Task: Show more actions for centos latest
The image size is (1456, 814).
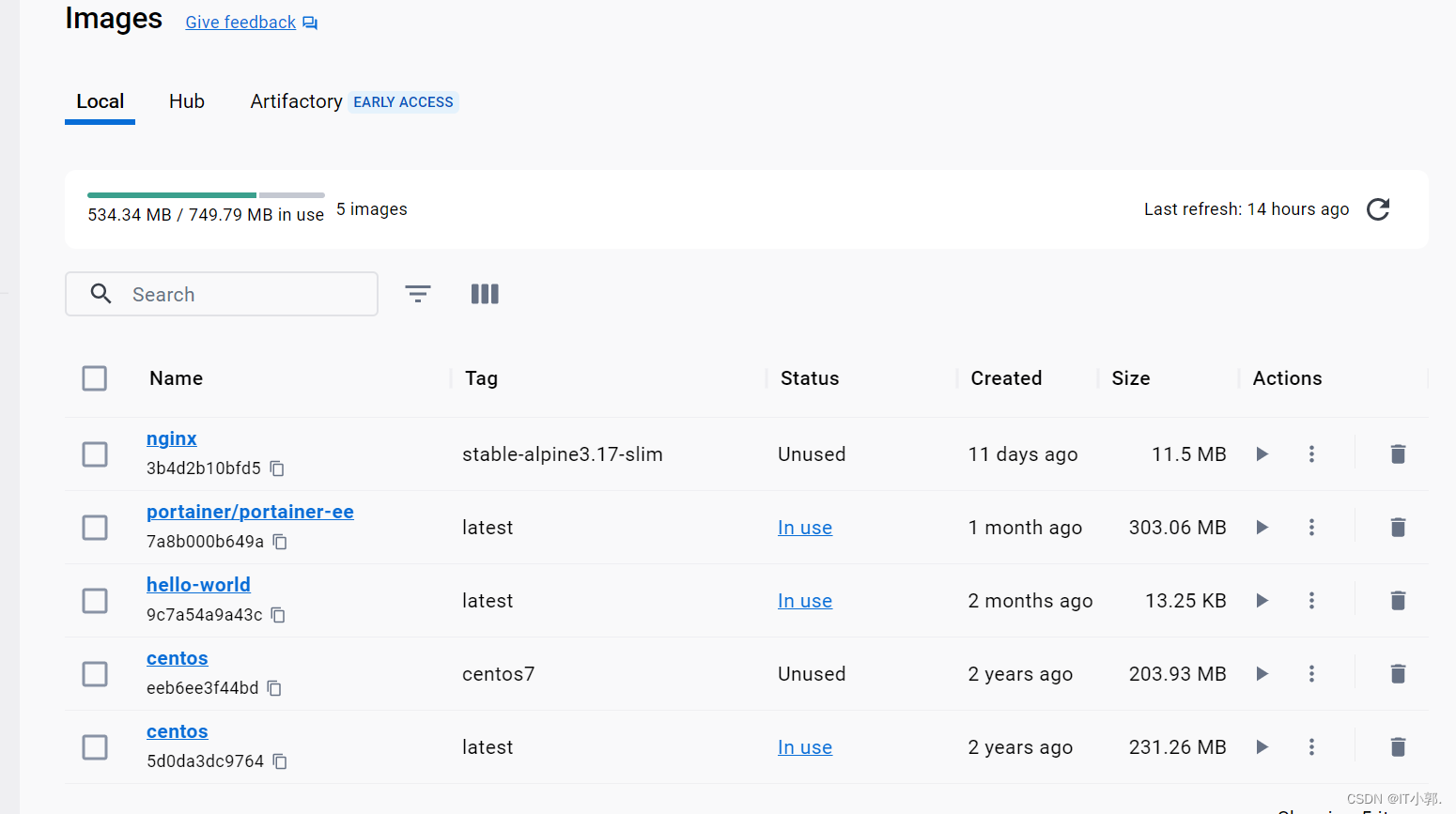Action: pos(1311,747)
